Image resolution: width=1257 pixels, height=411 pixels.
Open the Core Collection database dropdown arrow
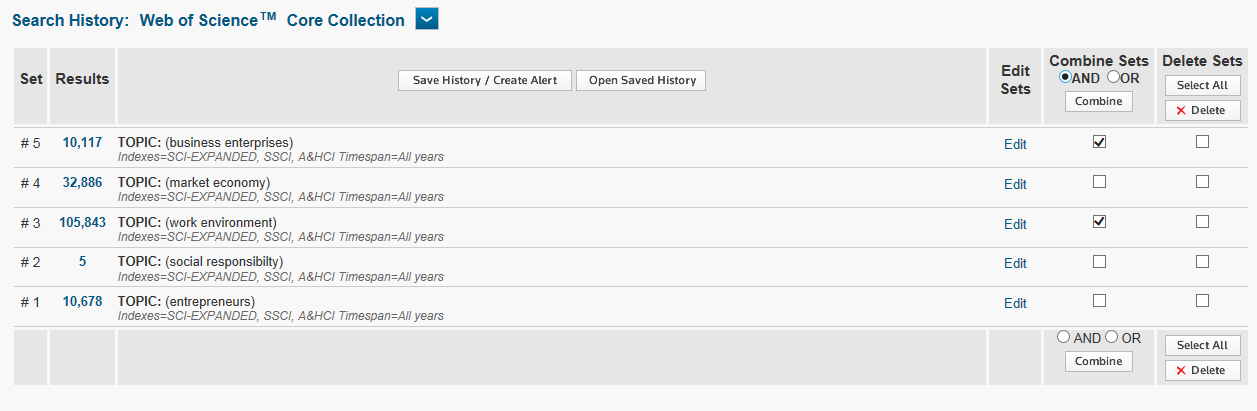point(427,19)
